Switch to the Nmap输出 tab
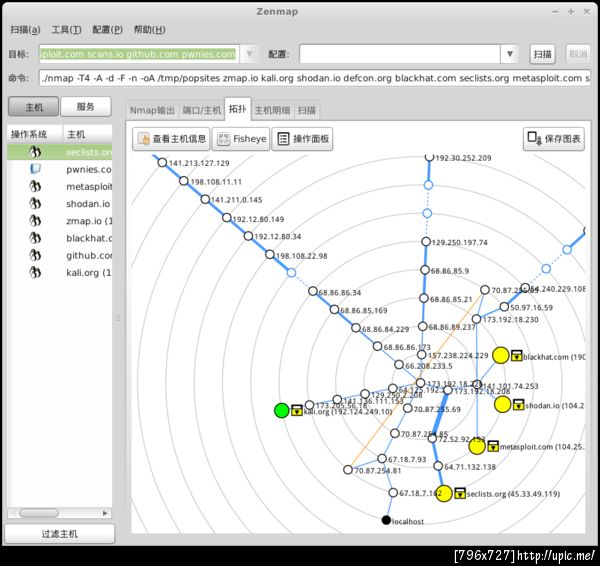 [152, 110]
